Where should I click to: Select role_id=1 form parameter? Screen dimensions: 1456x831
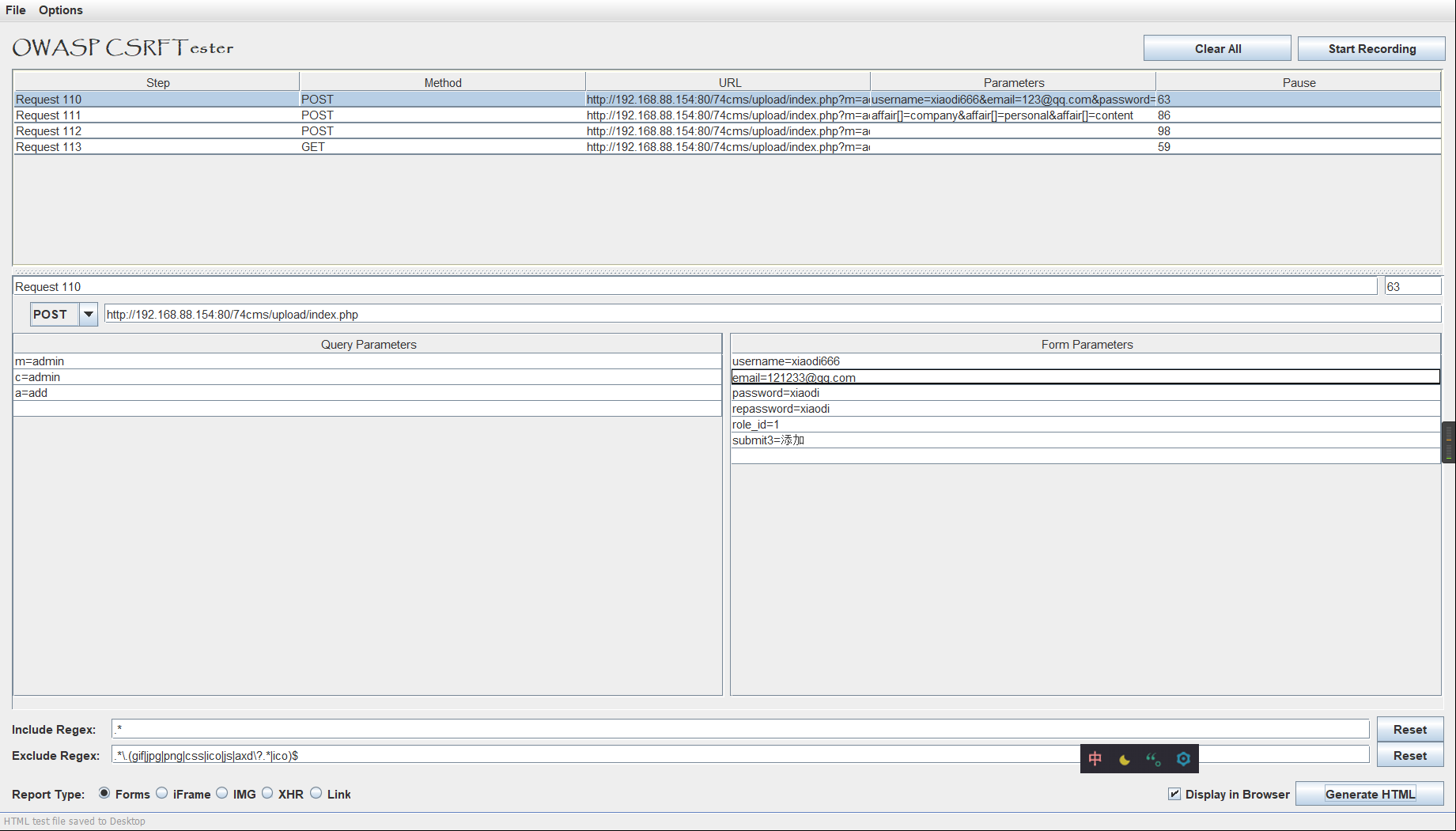click(1085, 425)
